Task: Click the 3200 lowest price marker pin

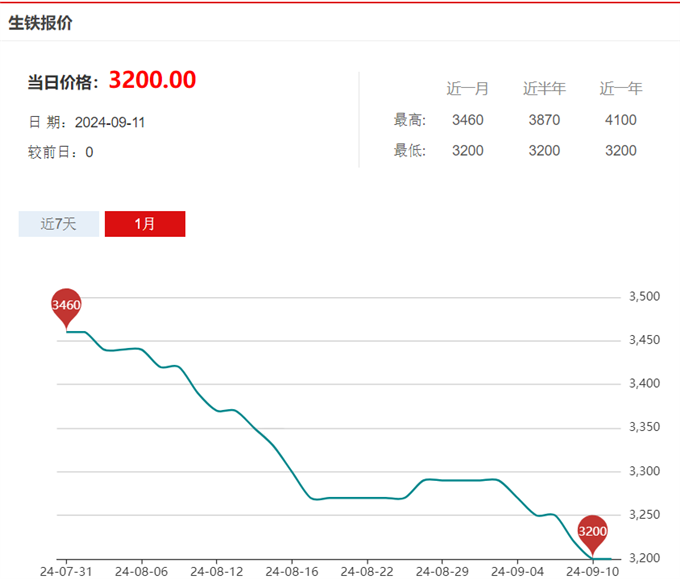Action: [x=593, y=531]
